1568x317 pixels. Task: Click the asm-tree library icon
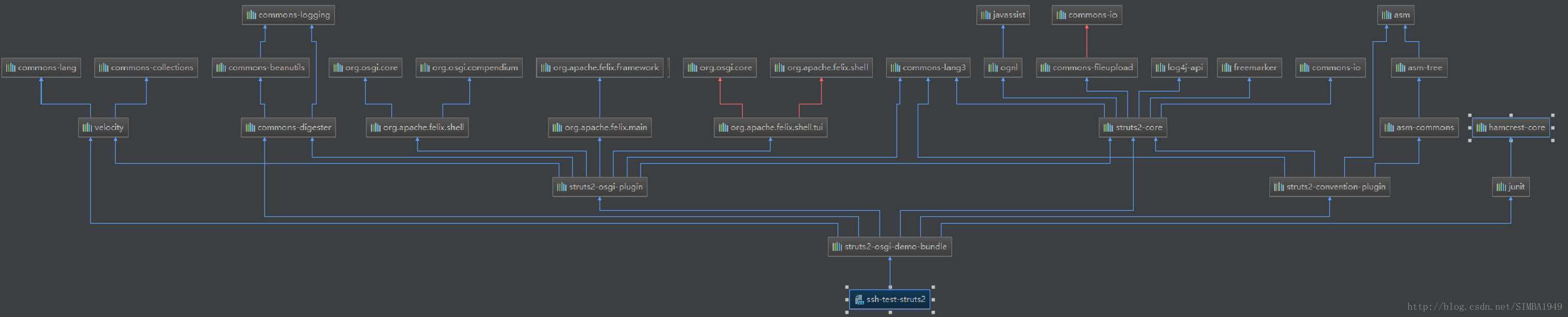click(x=1400, y=68)
